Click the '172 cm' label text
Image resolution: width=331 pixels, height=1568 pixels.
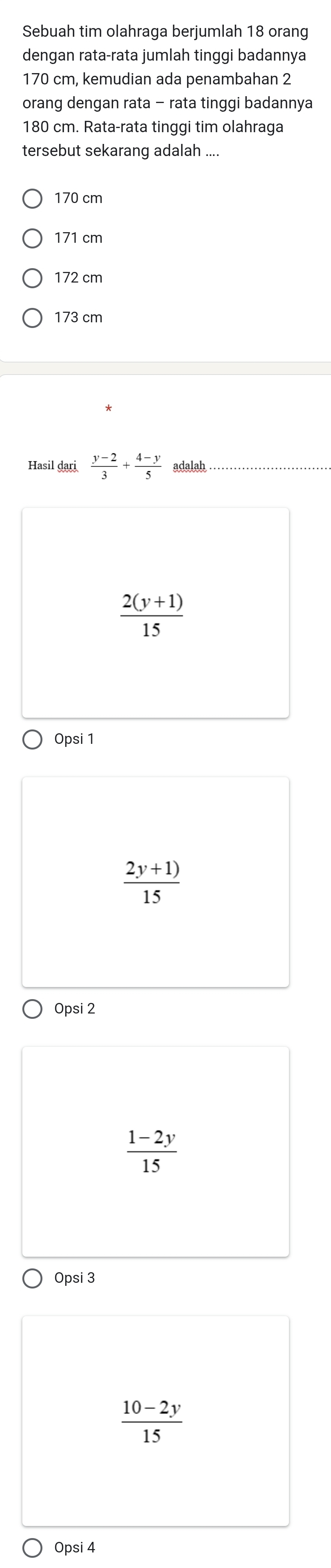(78, 278)
